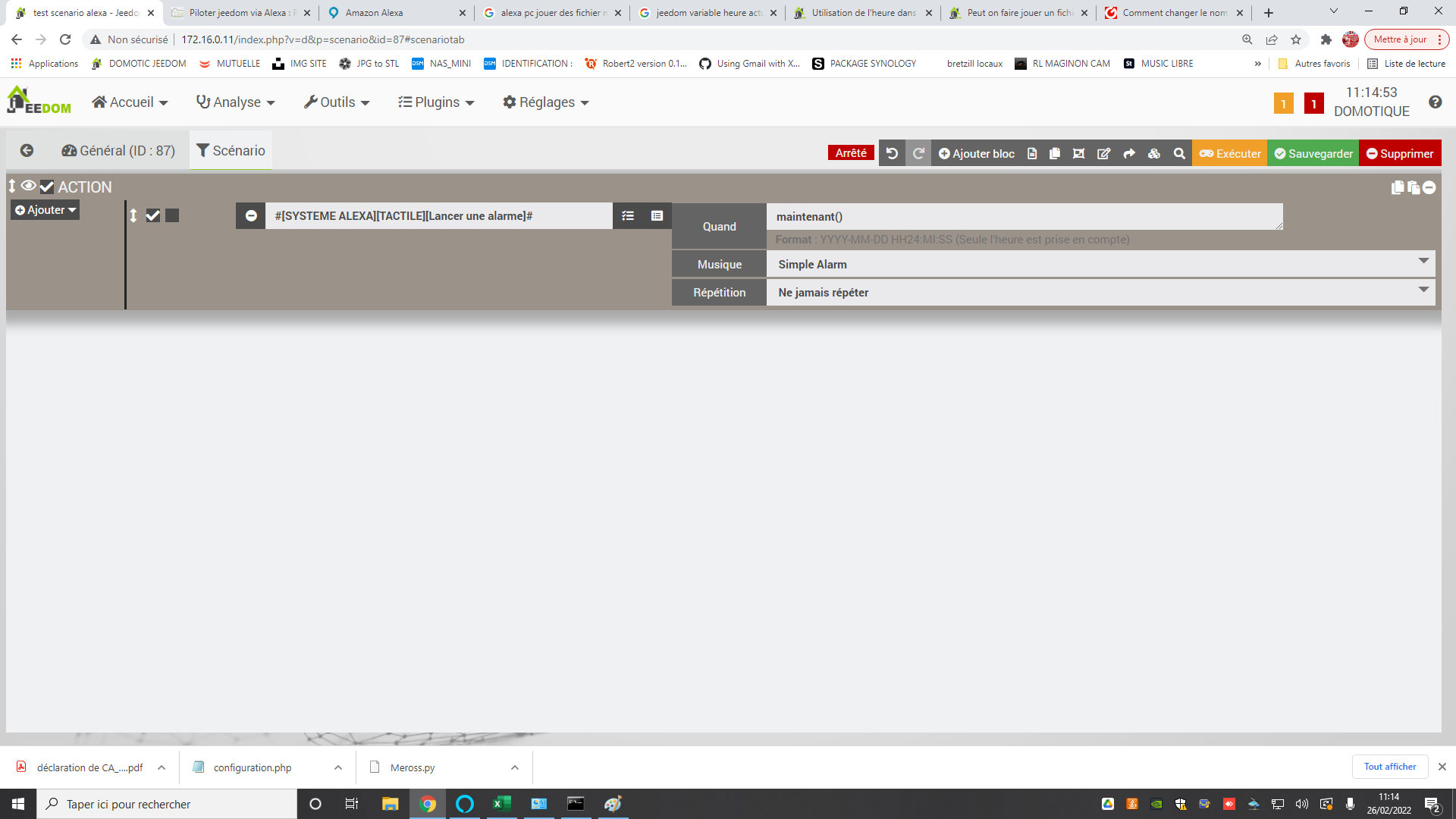Switch to the Général (ID : 87) tab
This screenshot has height=819, width=1456.
pos(118,150)
